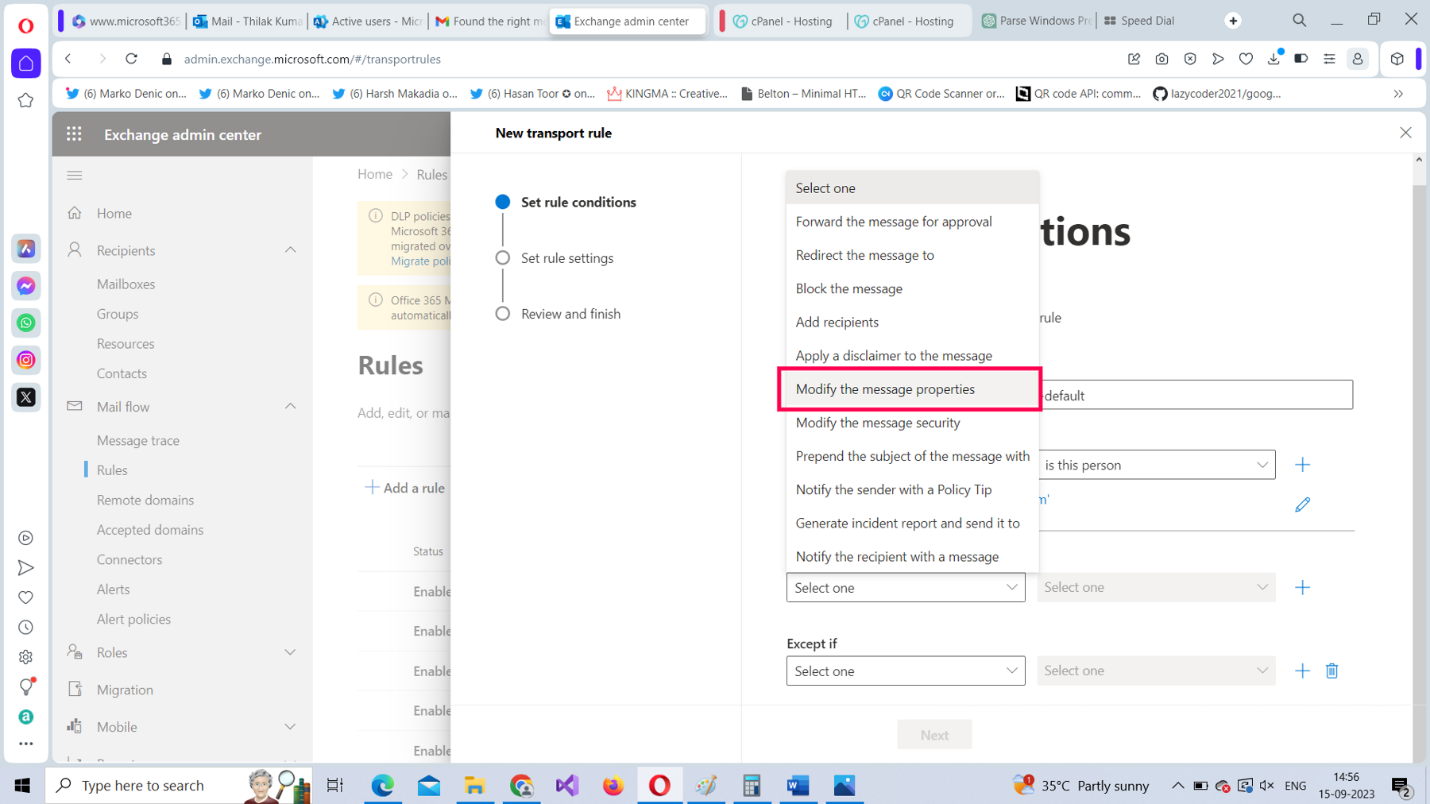
Task: Open Messenger in the Opera sidebar
Action: coord(26,286)
